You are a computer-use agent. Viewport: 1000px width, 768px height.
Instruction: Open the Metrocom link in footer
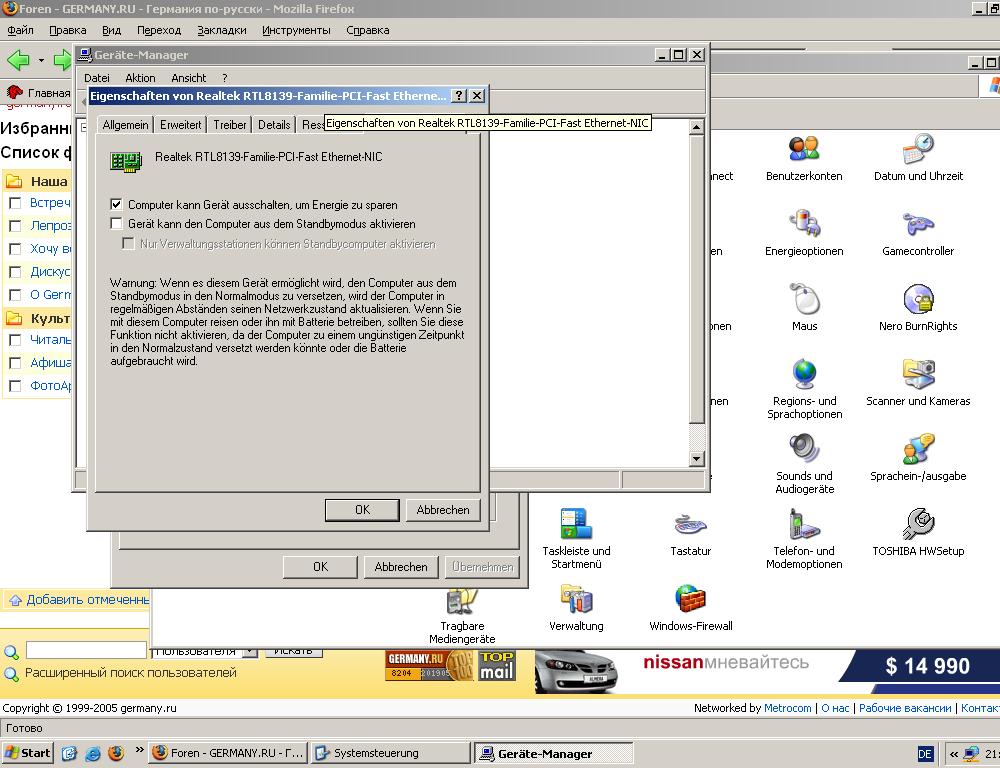tap(788, 708)
